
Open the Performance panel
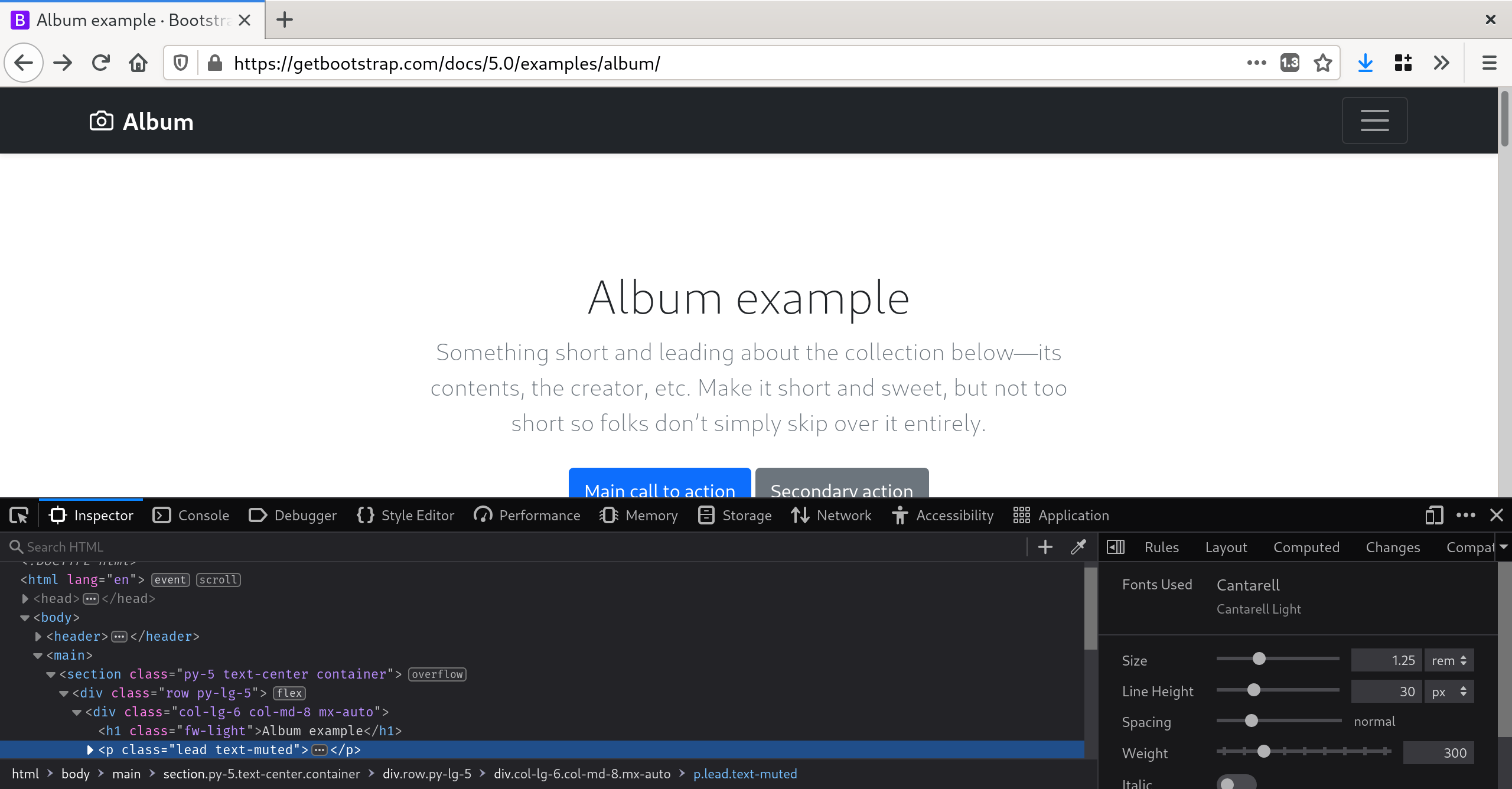(x=526, y=515)
